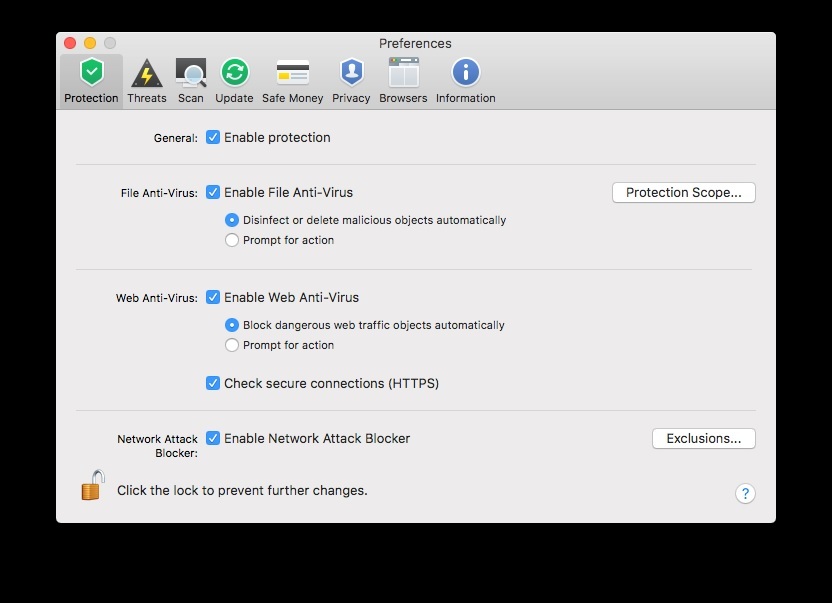Screen dimensions: 832x603
Task: Open the Threats preferences pane
Action: [x=147, y=81]
